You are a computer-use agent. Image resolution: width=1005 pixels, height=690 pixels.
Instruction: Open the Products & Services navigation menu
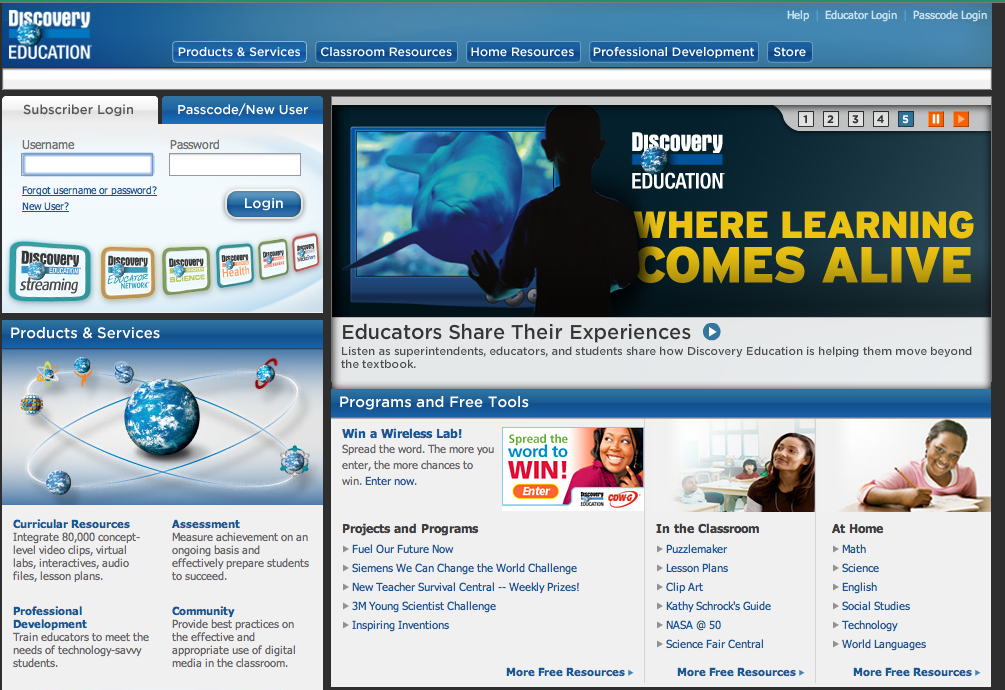point(239,52)
